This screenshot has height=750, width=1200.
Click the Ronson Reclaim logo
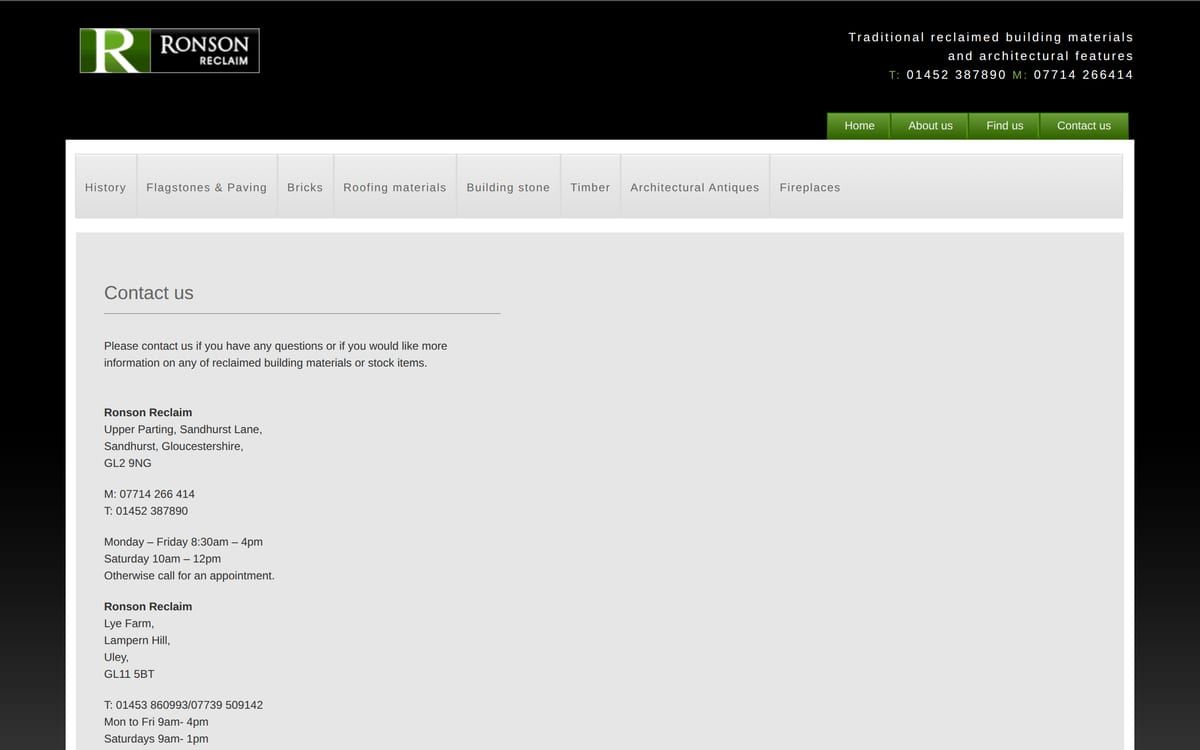(169, 50)
